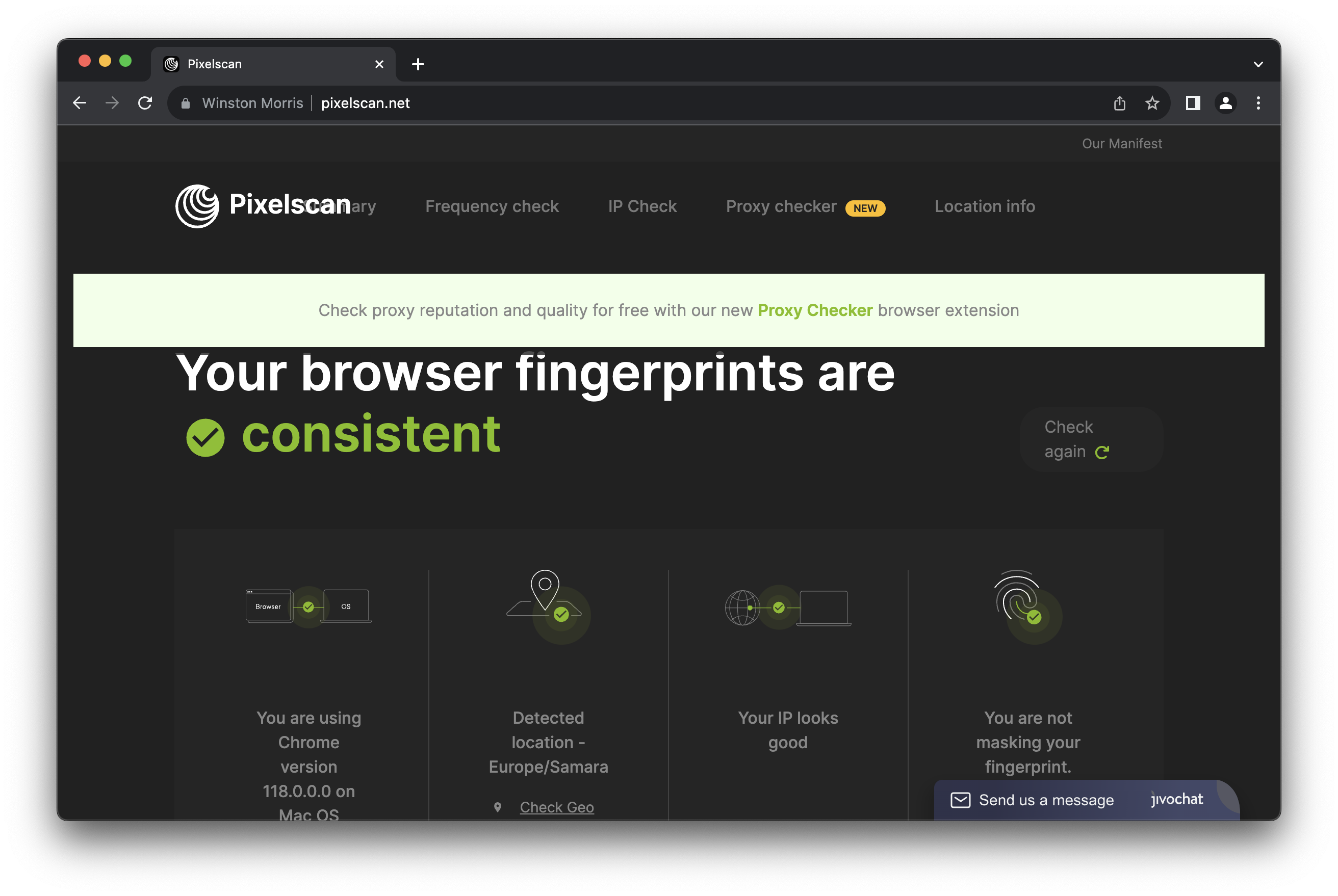
Task: Toggle the browser side panel icon
Action: (1192, 103)
